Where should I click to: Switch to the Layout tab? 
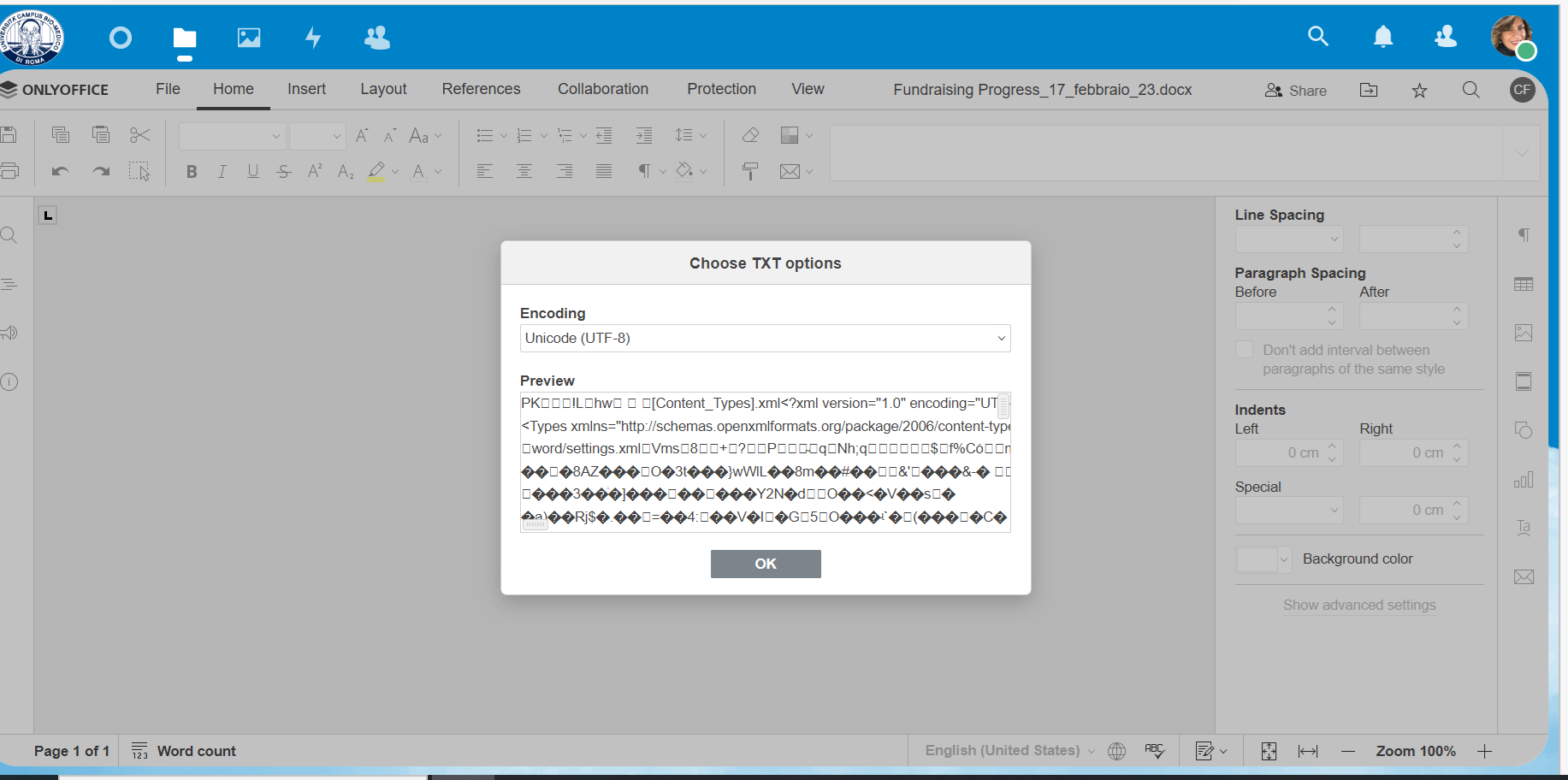383,89
